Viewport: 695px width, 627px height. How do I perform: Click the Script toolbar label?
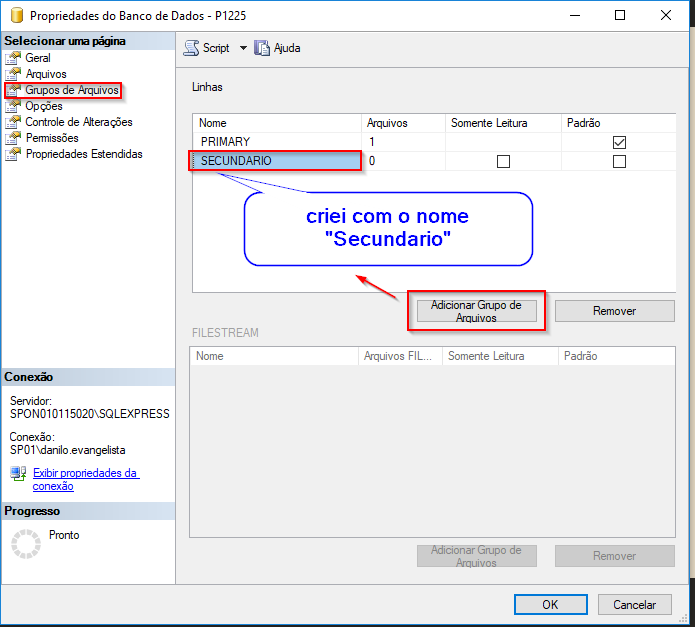tap(216, 48)
